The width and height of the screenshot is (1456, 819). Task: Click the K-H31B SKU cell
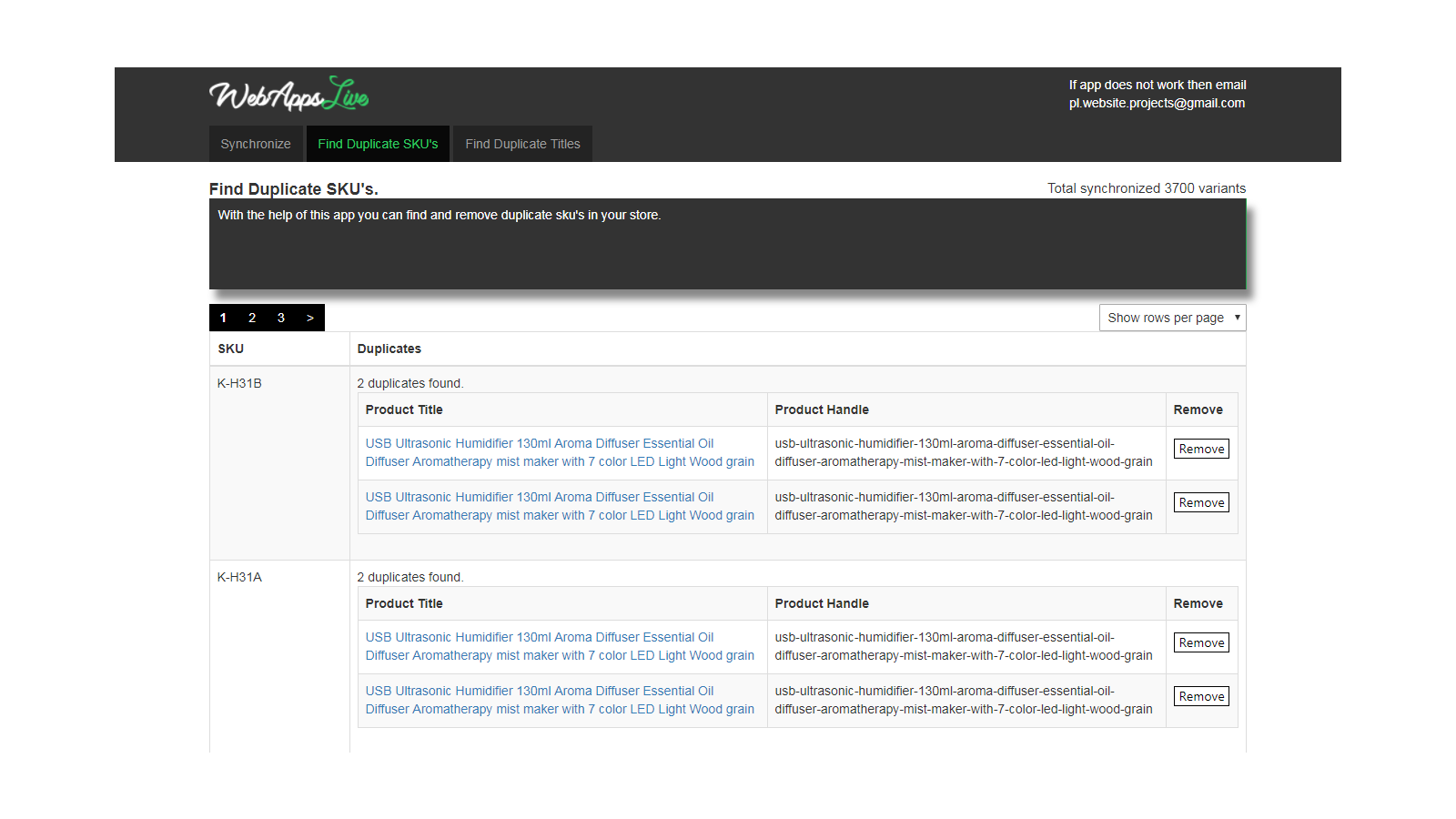click(239, 383)
